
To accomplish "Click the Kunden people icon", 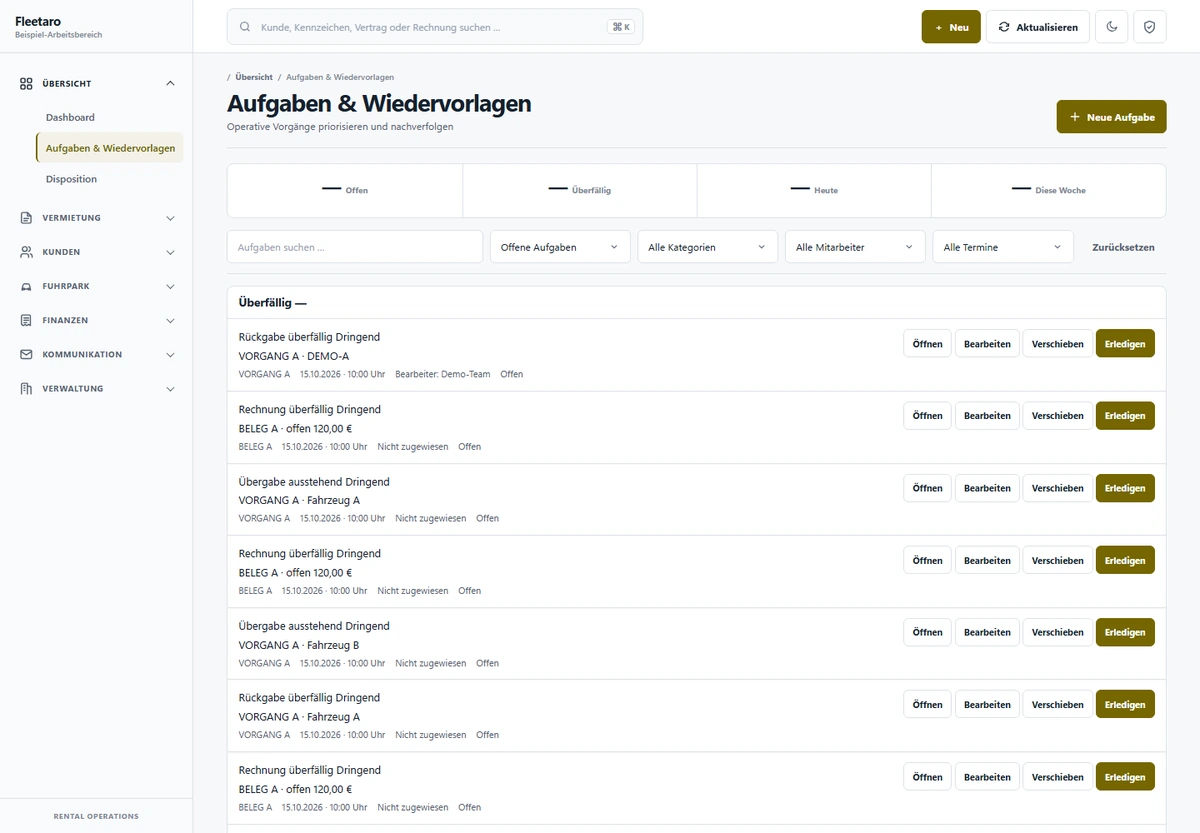I will pos(26,252).
